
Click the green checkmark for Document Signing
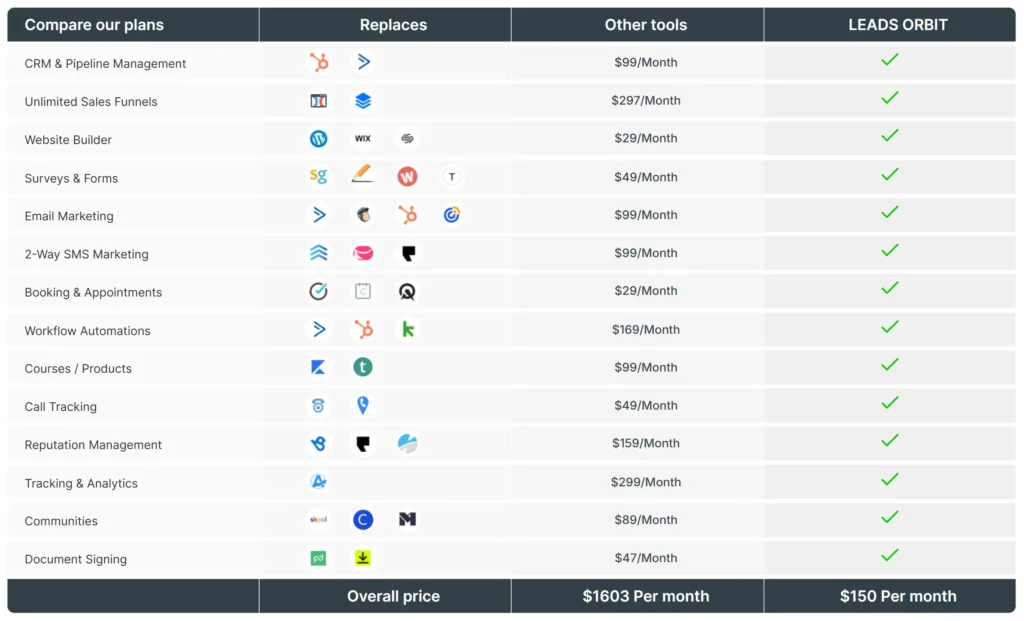[x=889, y=555]
